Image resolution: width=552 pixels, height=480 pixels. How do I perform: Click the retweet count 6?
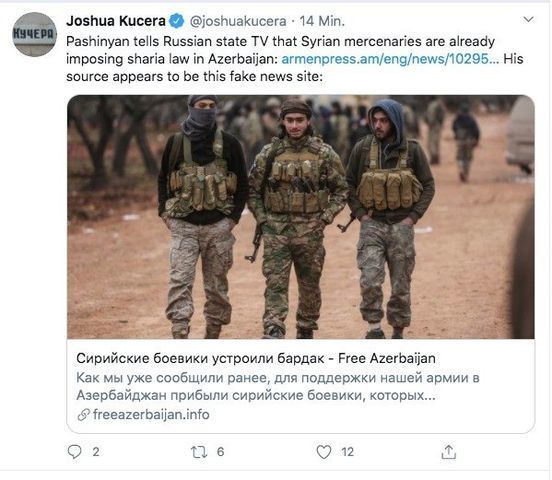click(220, 452)
